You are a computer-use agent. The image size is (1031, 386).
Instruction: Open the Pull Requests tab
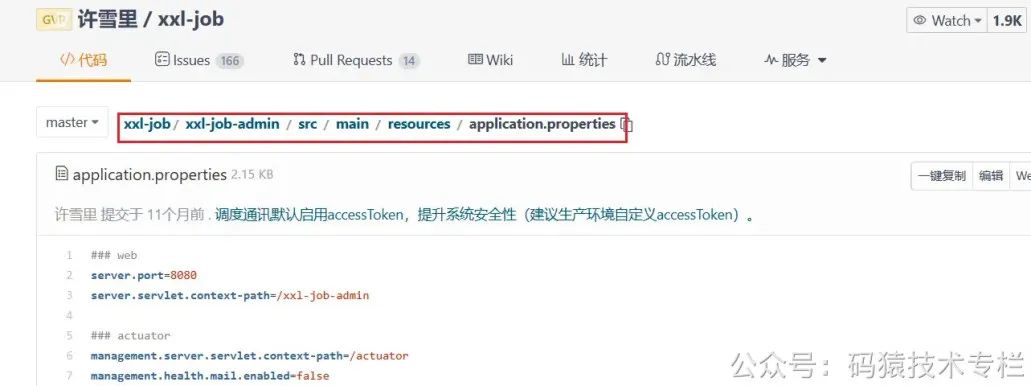tap(356, 60)
